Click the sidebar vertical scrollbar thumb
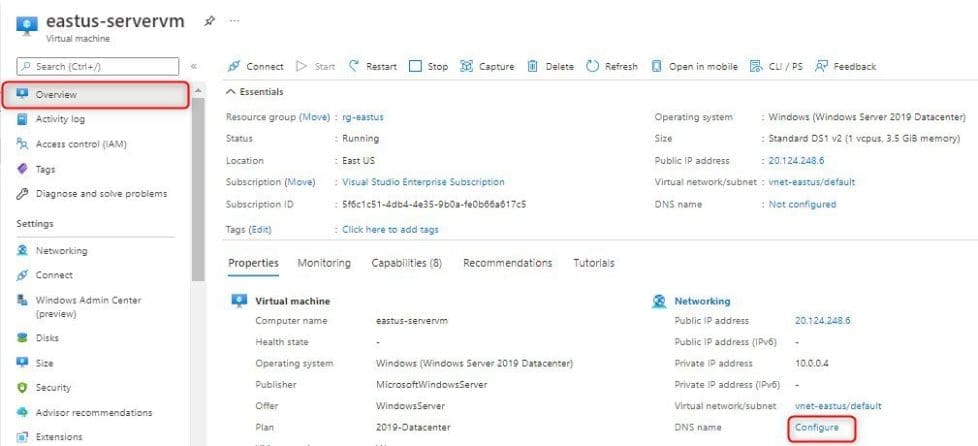Screen dimensions: 978x446 (198, 190)
